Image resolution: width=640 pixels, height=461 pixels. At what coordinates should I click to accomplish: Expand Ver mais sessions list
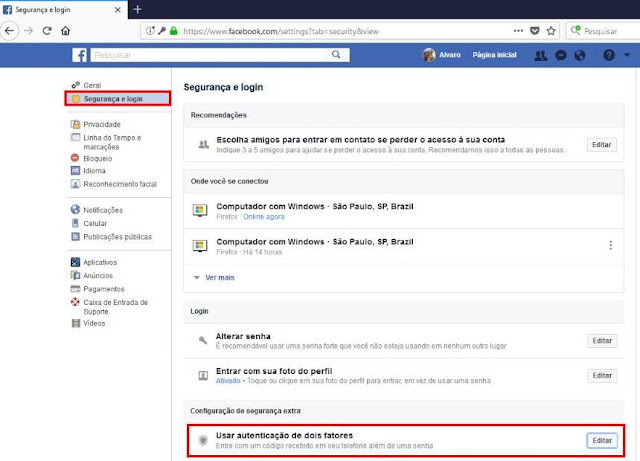(220, 278)
